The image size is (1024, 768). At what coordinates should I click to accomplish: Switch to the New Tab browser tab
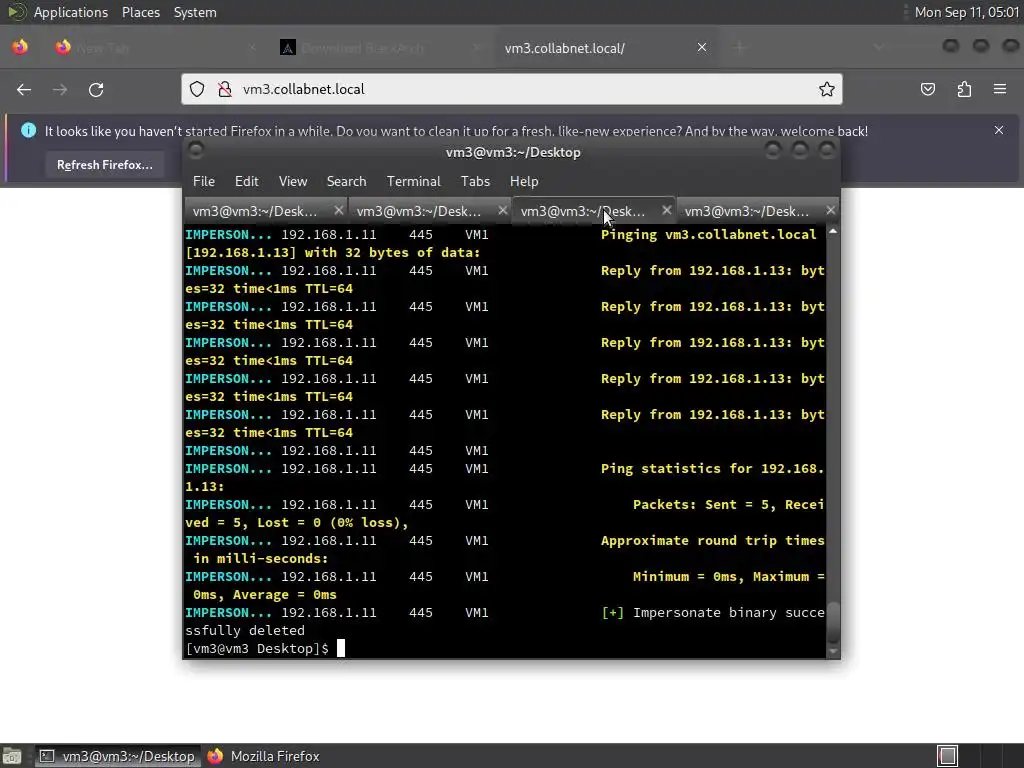pyautogui.click(x=157, y=48)
